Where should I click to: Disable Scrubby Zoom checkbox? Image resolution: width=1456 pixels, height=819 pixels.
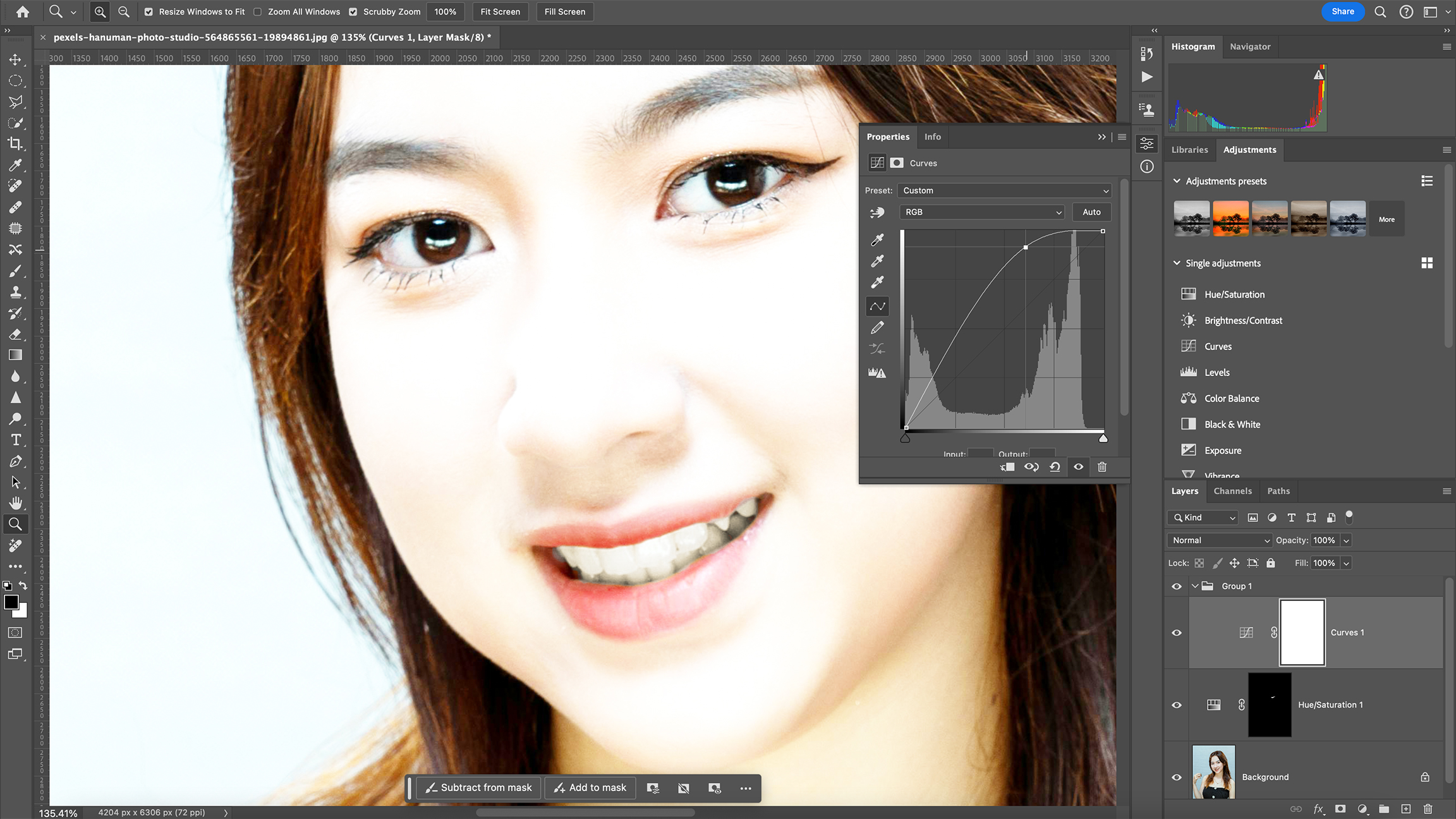(x=353, y=11)
